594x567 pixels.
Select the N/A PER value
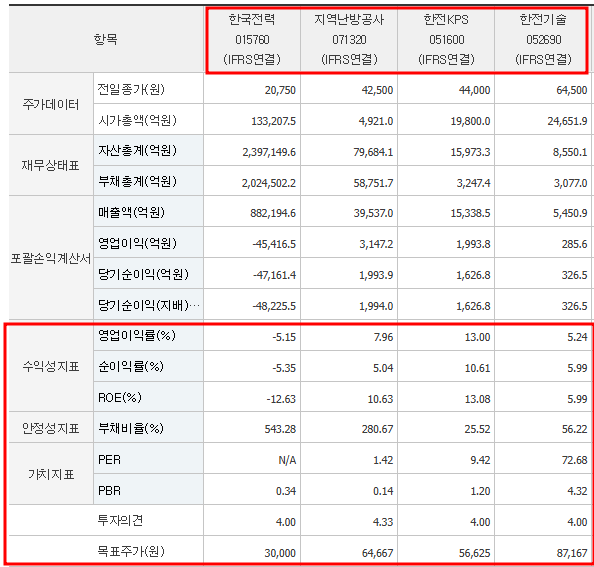(x=287, y=460)
